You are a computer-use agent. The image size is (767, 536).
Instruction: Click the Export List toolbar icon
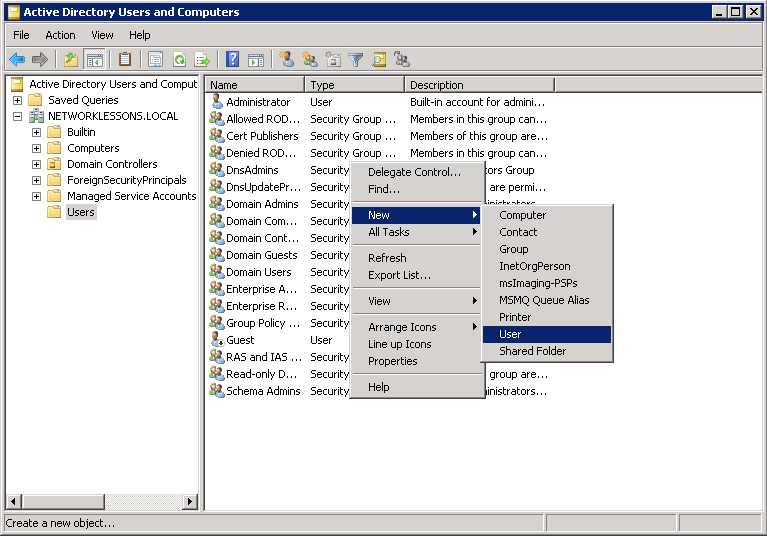click(202, 60)
